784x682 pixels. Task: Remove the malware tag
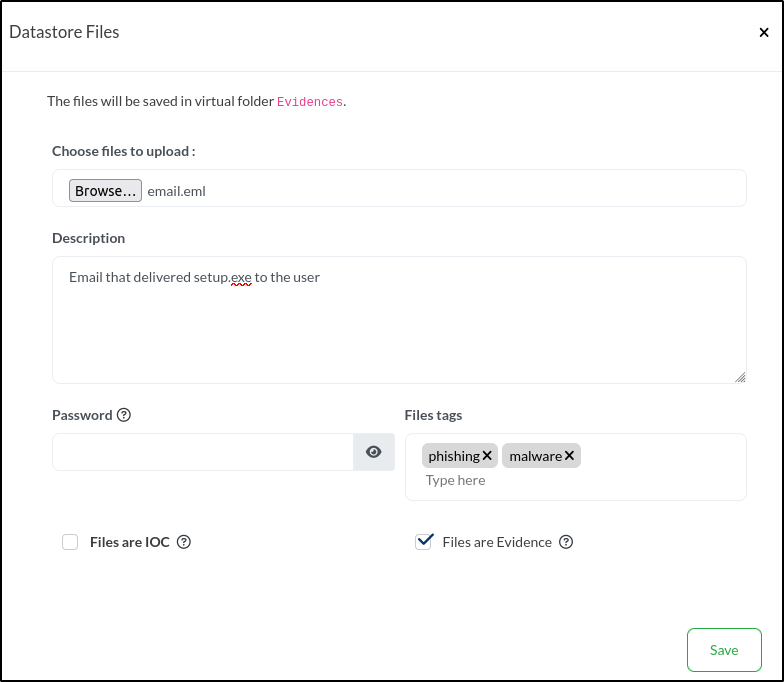[569, 456]
